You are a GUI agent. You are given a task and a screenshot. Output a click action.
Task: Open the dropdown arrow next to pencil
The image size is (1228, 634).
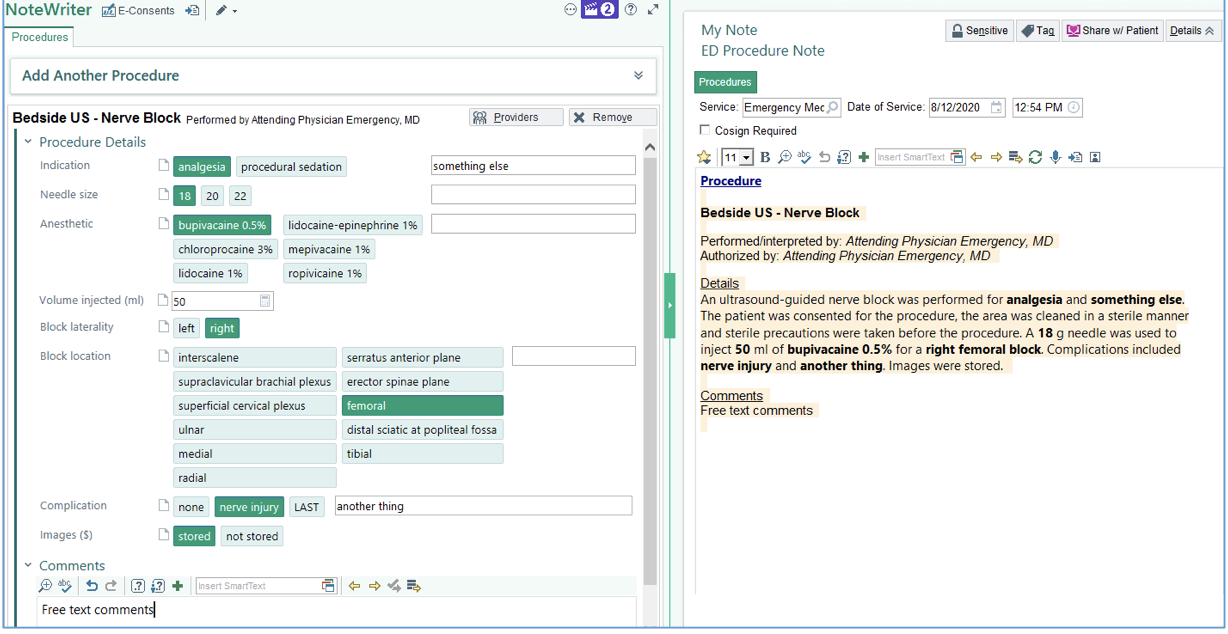(235, 12)
